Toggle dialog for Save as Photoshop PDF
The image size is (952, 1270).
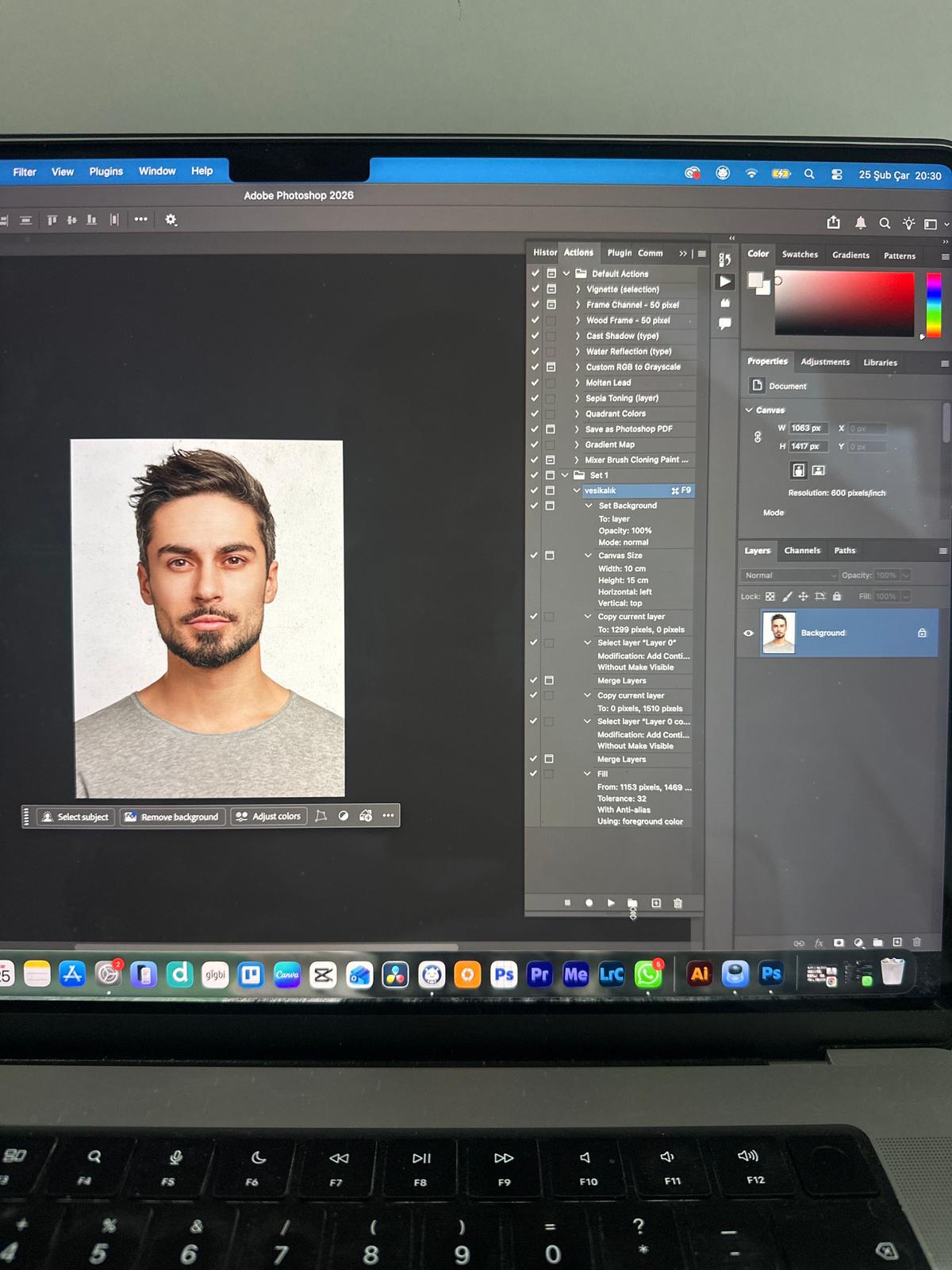coord(550,429)
